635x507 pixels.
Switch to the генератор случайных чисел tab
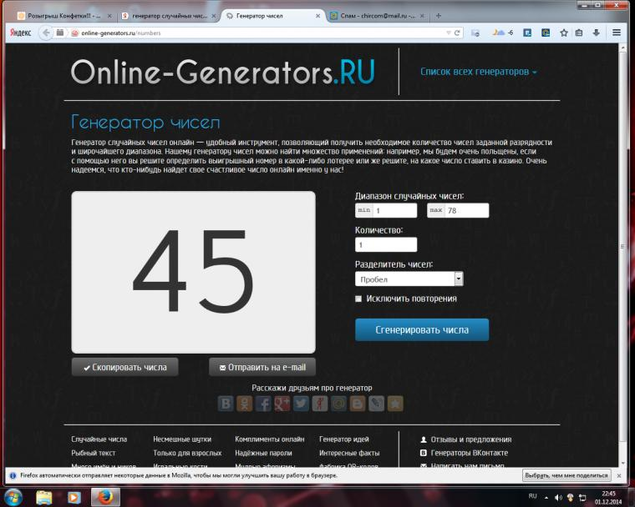(x=169, y=16)
